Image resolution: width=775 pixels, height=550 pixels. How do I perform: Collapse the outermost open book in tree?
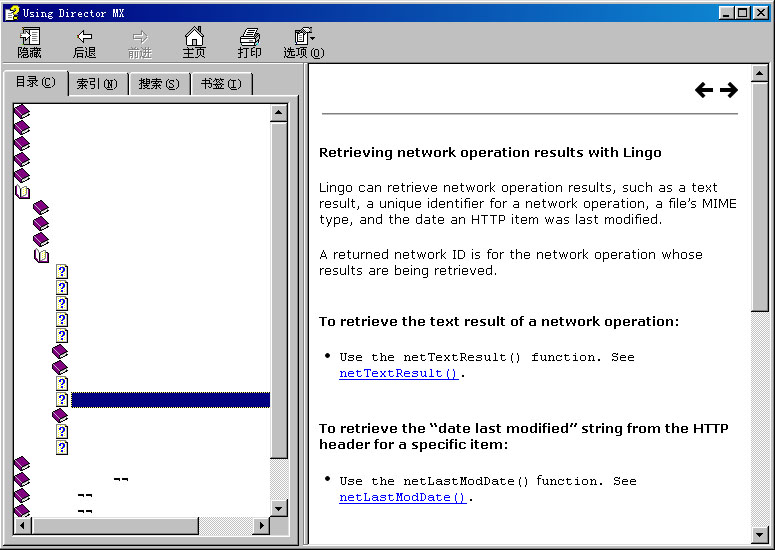[x=22, y=191]
